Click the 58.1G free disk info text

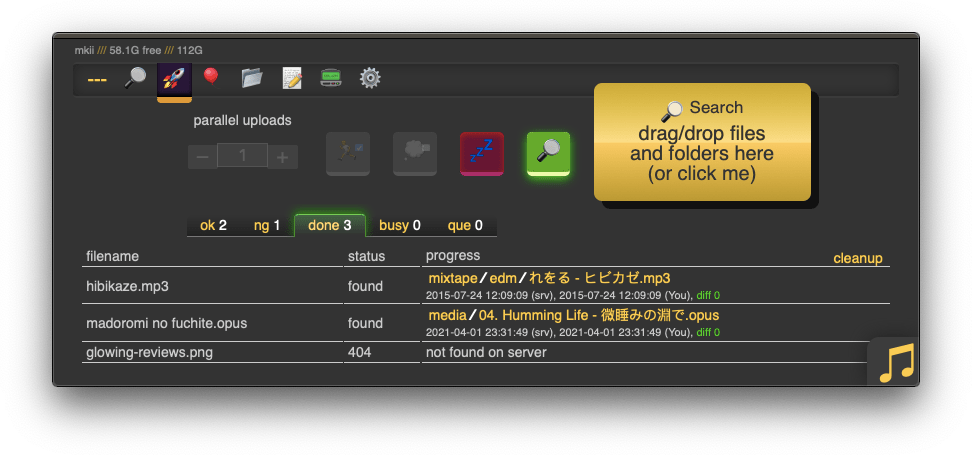[135, 50]
